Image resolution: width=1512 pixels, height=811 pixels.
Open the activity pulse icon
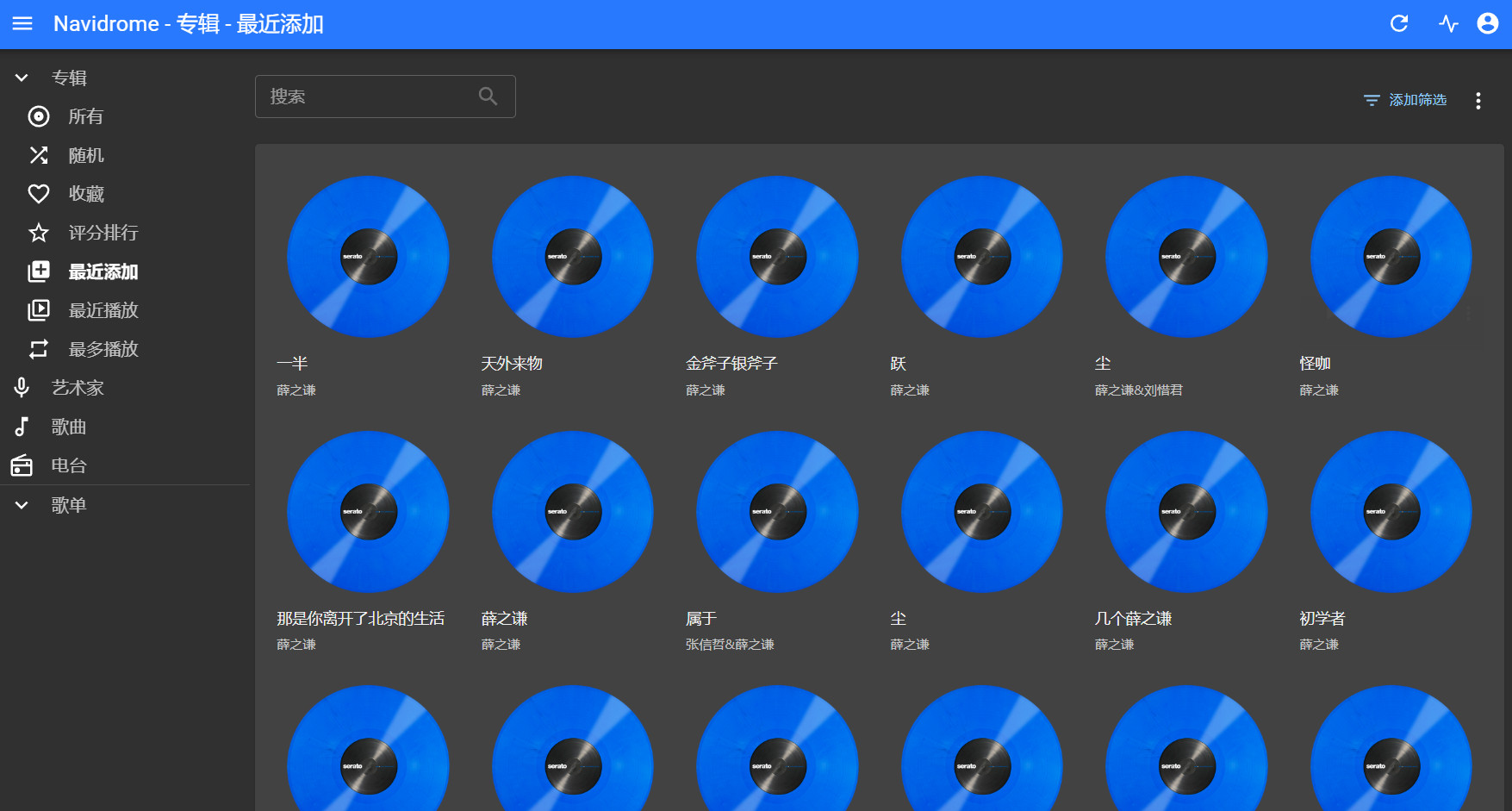pos(1448,24)
